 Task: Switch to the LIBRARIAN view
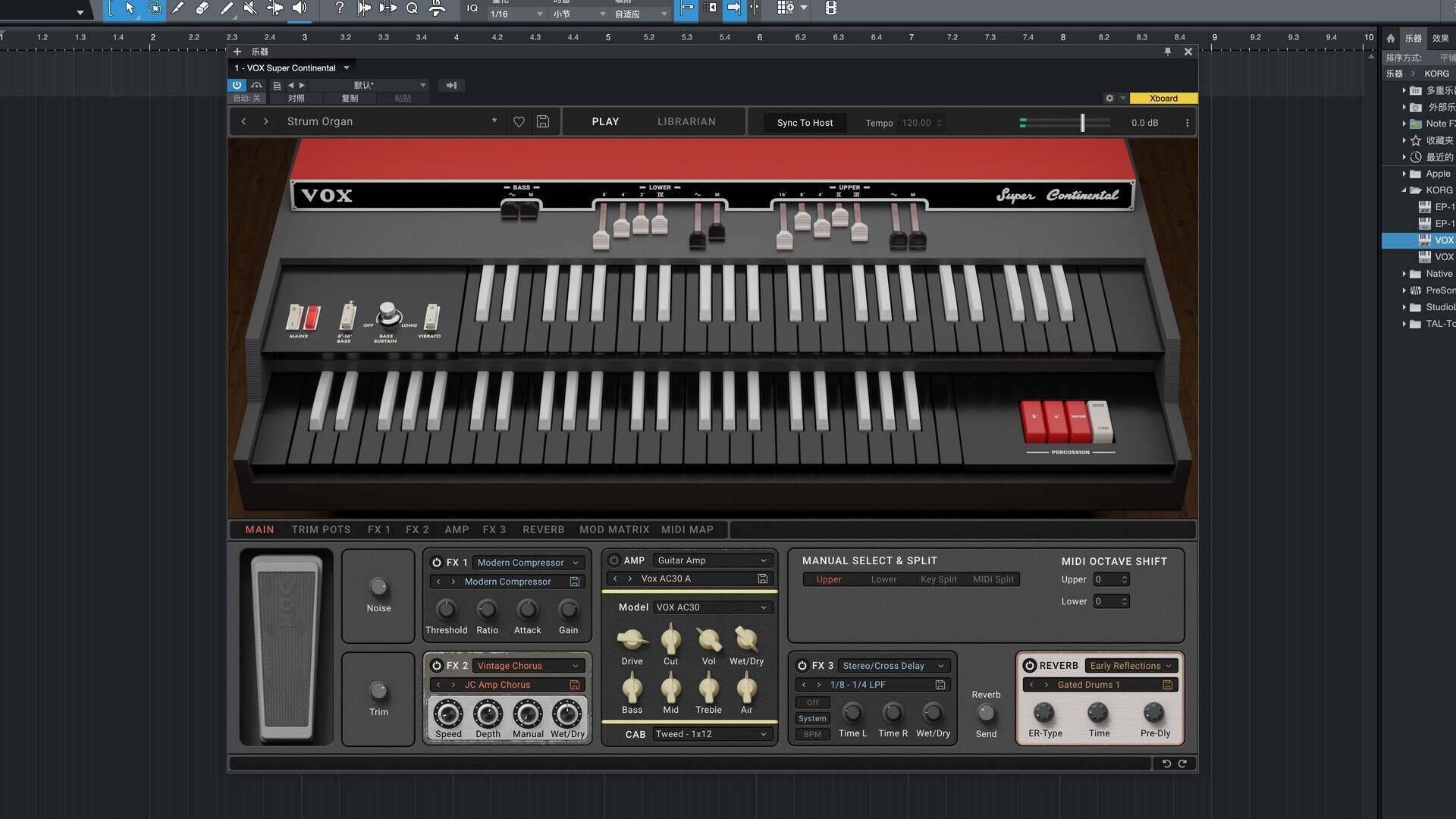[x=686, y=121]
